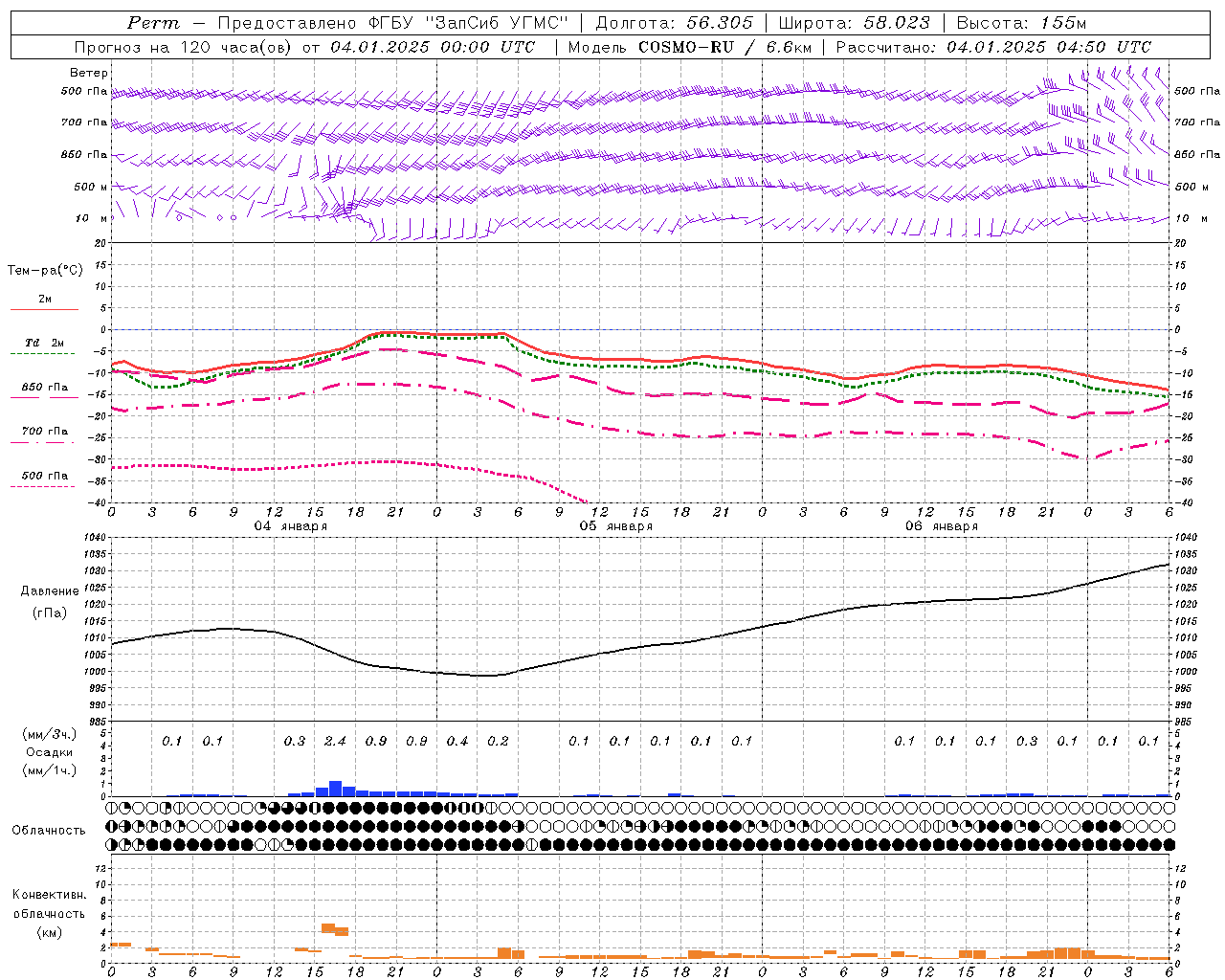Click "Рассчитано: 04.01.2025 04:50 UTC" text
The image size is (1225, 980).
[x=993, y=47]
